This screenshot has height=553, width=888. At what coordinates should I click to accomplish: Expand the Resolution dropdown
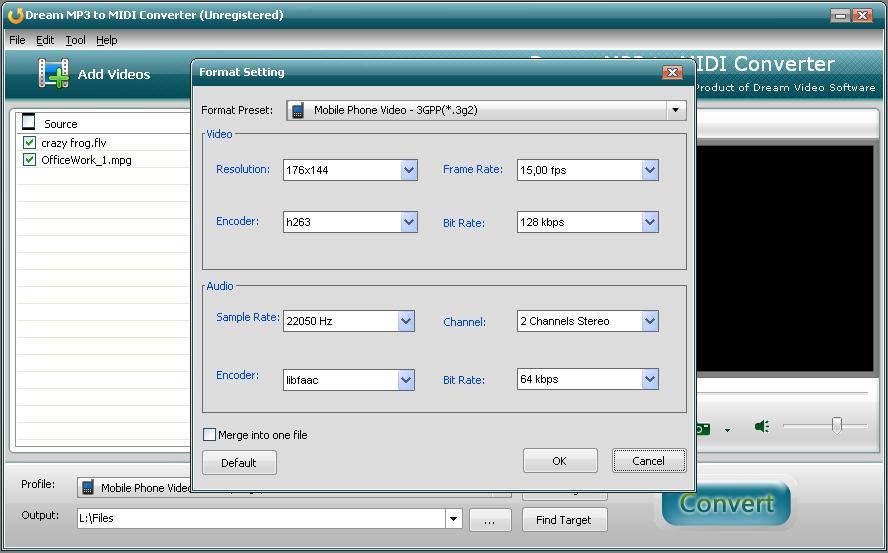[x=409, y=170]
